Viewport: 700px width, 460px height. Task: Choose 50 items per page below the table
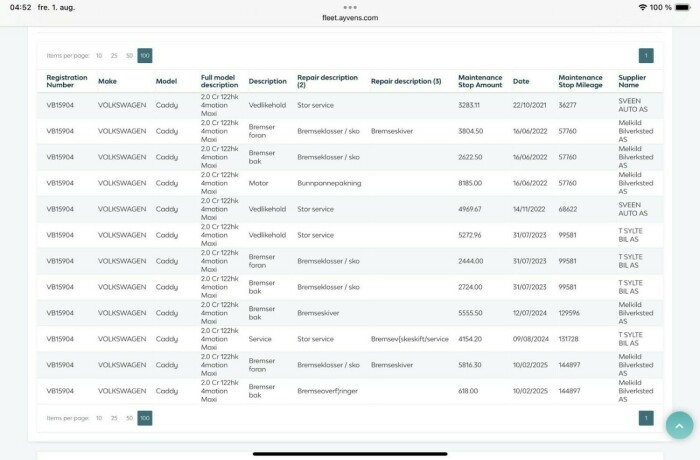click(129, 418)
